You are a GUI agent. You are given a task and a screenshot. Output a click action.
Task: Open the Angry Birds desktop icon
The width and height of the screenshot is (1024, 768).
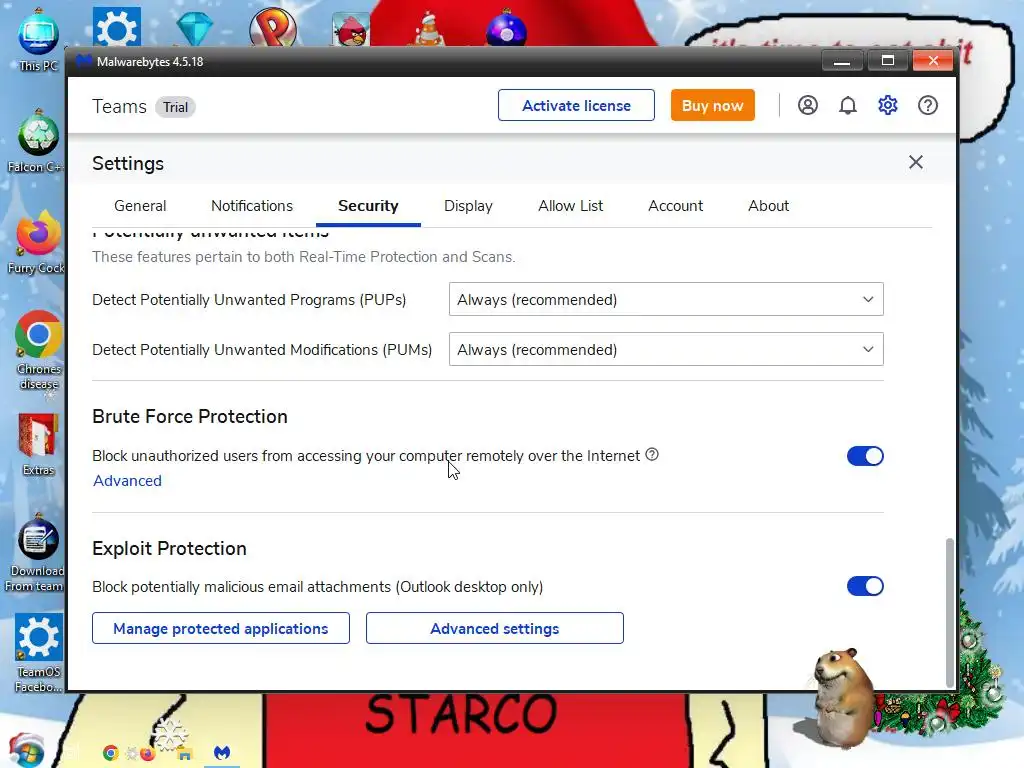351,29
